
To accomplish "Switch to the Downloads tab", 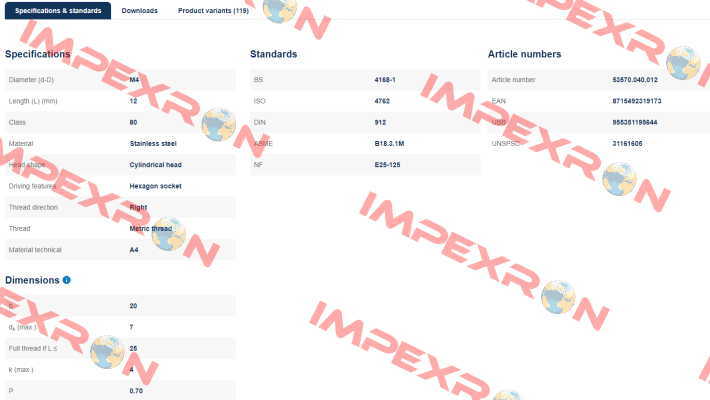I will (139, 10).
